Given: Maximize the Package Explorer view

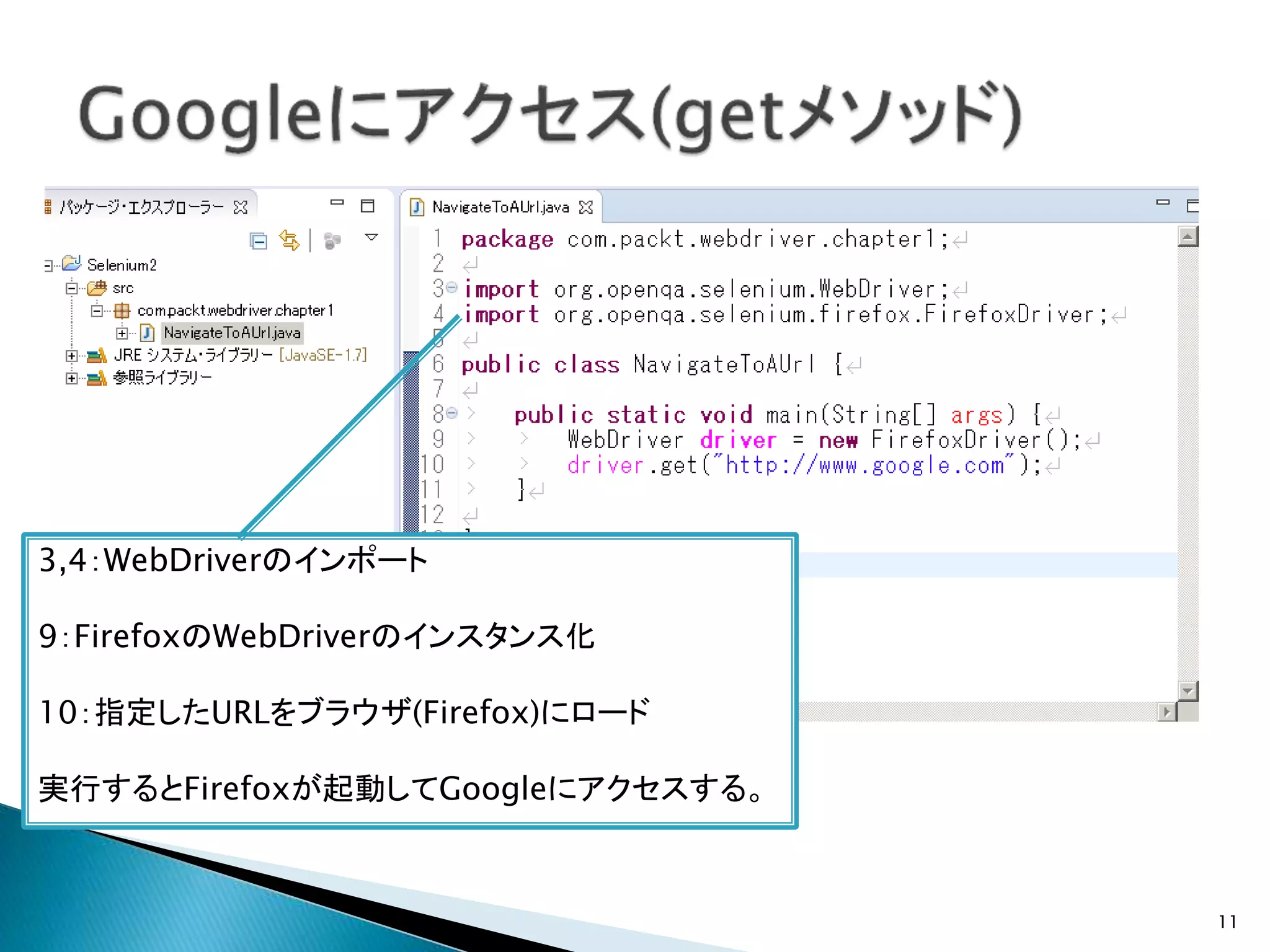Looking at the screenshot, I should point(368,206).
